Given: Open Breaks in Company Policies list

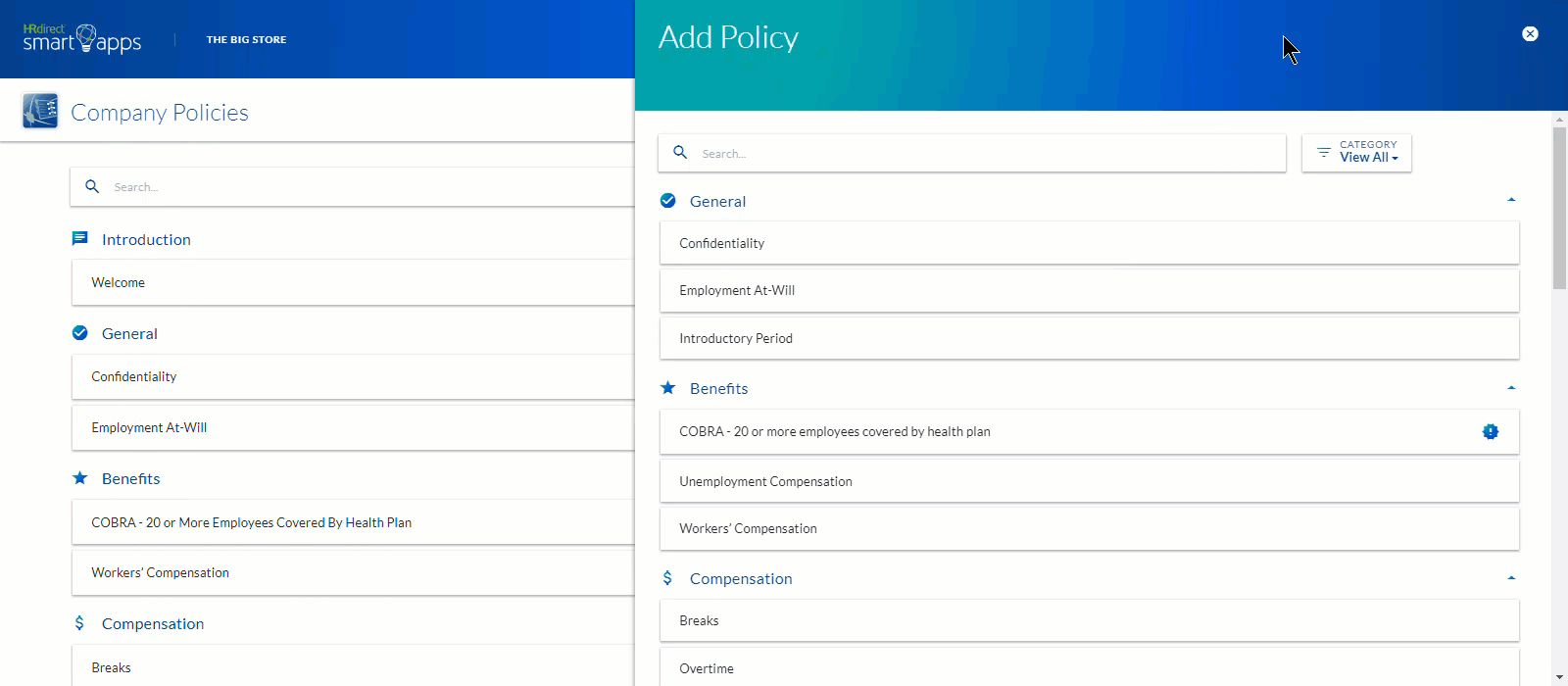Looking at the screenshot, I should pyautogui.click(x=354, y=666).
